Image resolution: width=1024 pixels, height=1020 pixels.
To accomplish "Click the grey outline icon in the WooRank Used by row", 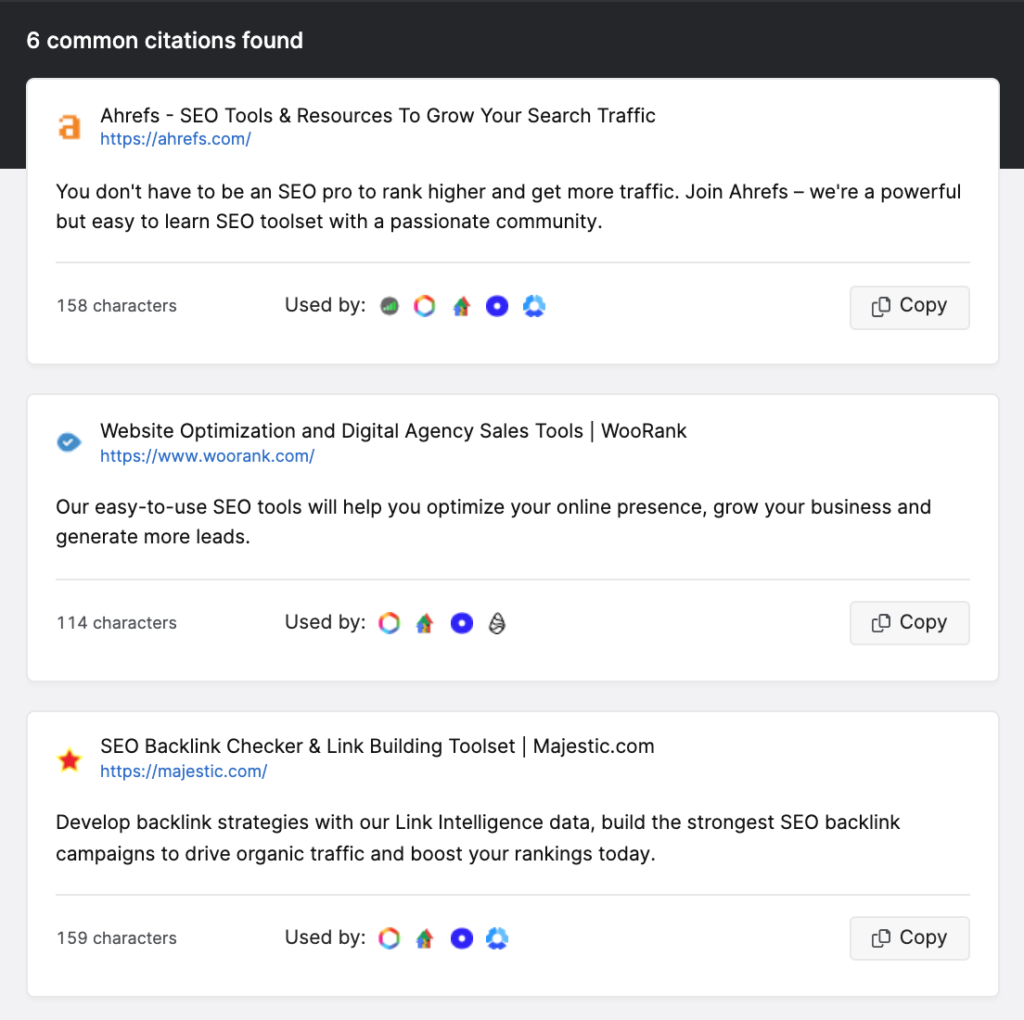I will click(497, 623).
